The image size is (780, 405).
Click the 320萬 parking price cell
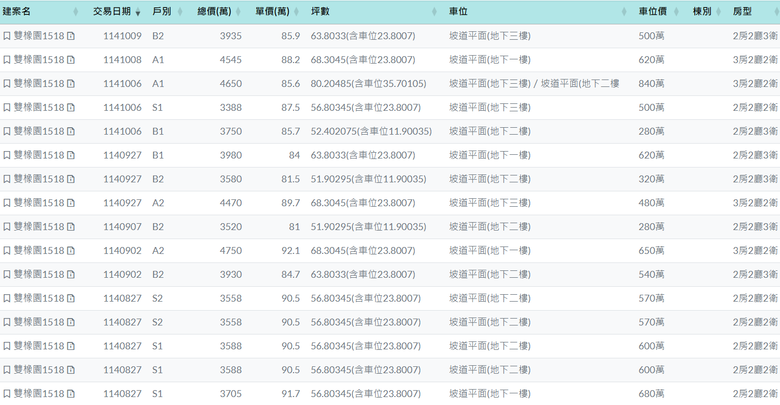click(x=651, y=179)
